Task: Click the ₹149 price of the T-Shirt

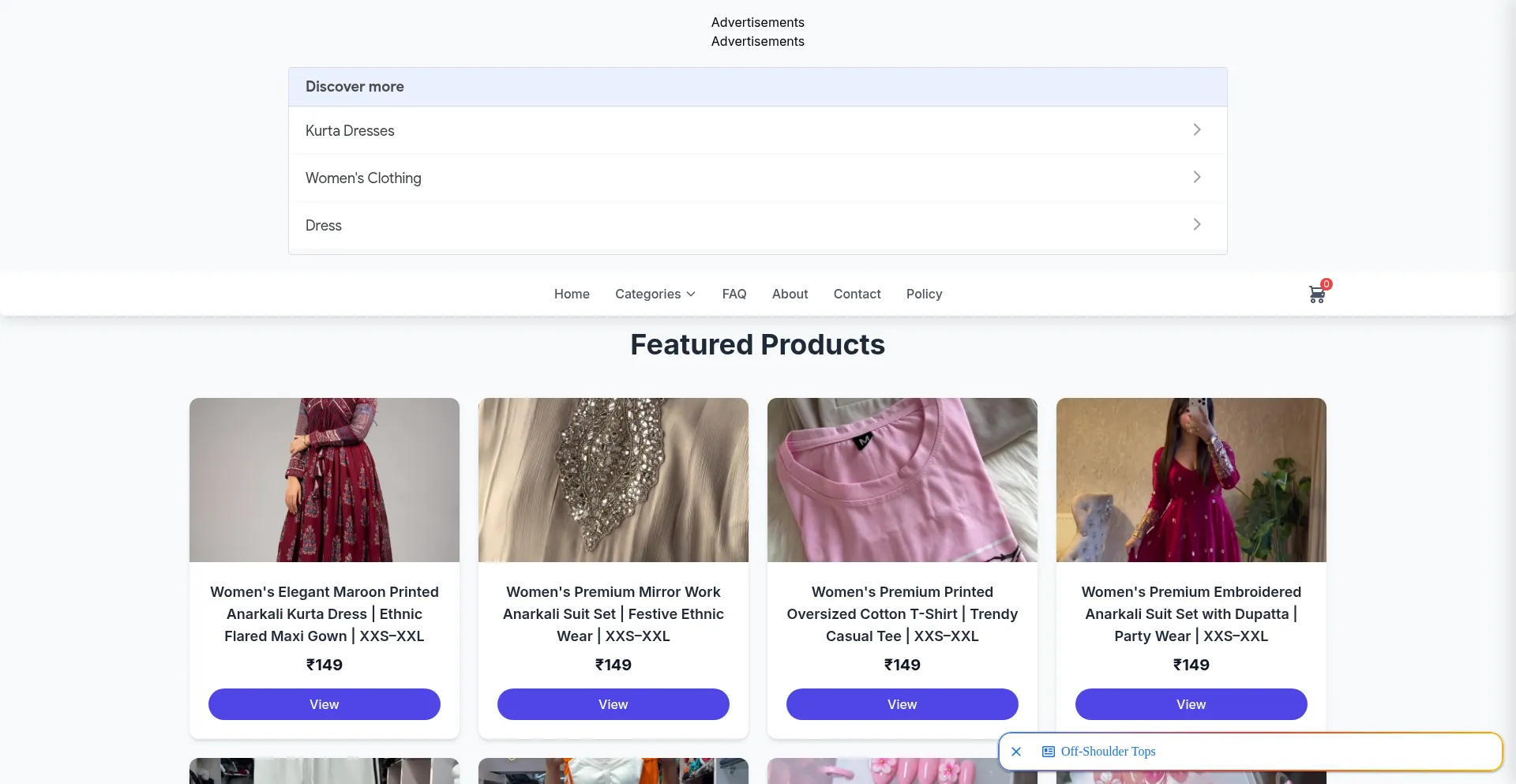Action: [902, 665]
